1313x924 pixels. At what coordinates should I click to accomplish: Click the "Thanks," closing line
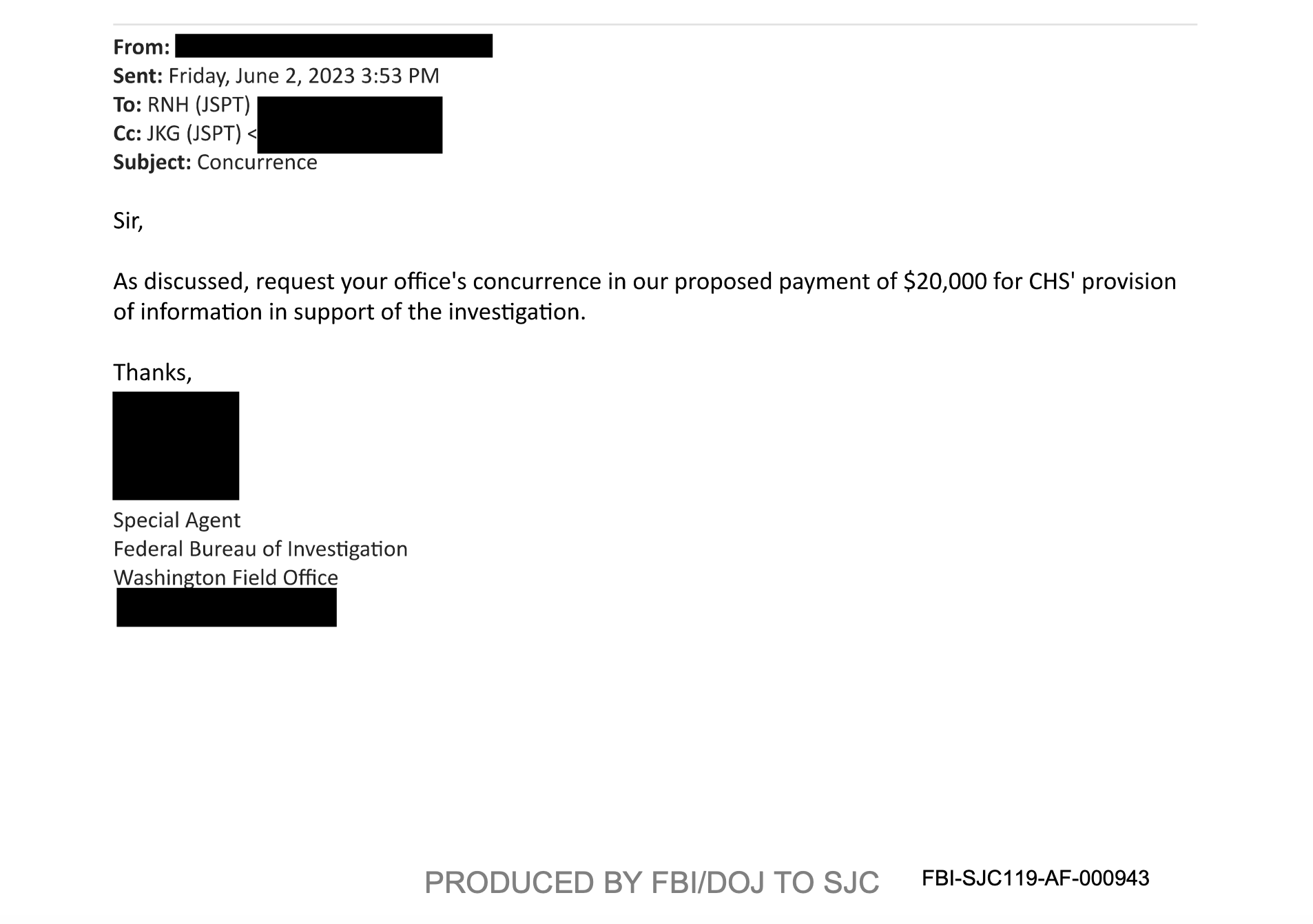click(152, 372)
